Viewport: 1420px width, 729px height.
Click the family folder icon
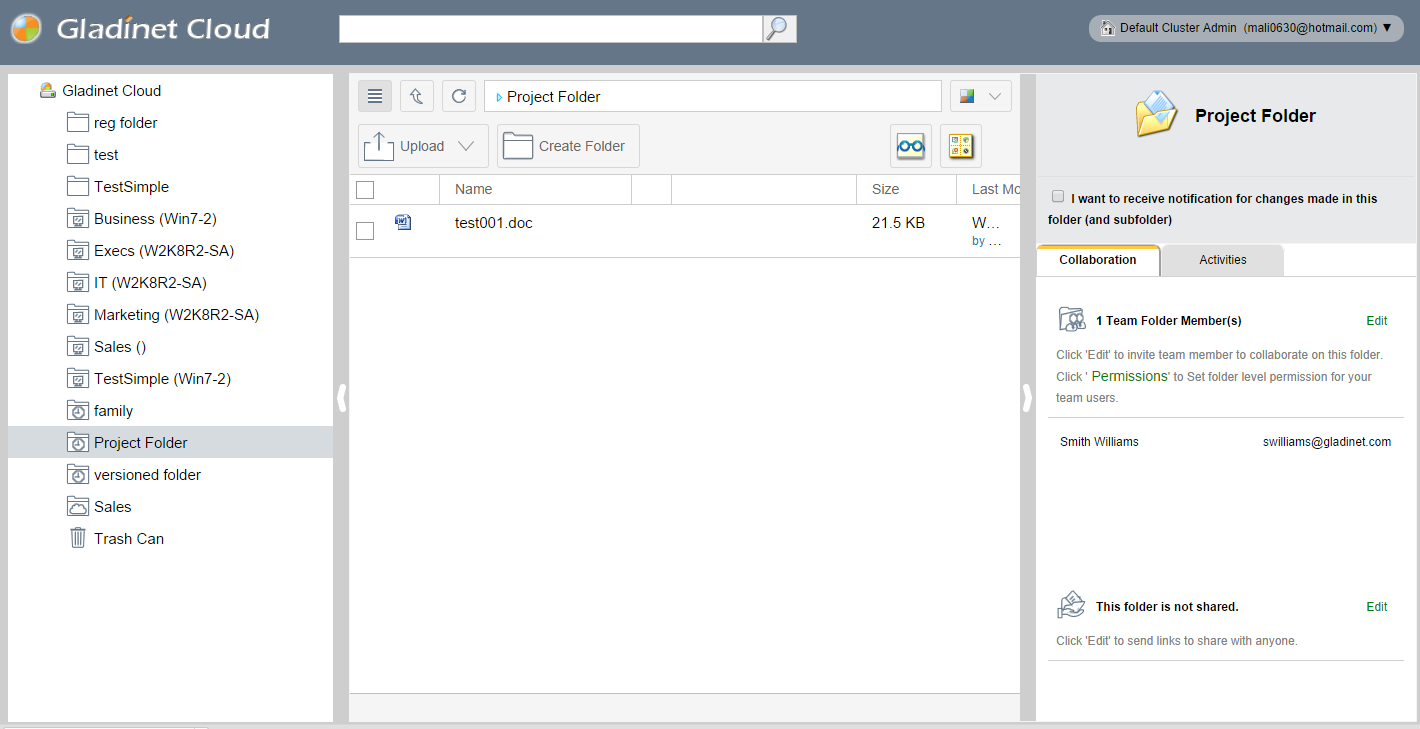78,410
